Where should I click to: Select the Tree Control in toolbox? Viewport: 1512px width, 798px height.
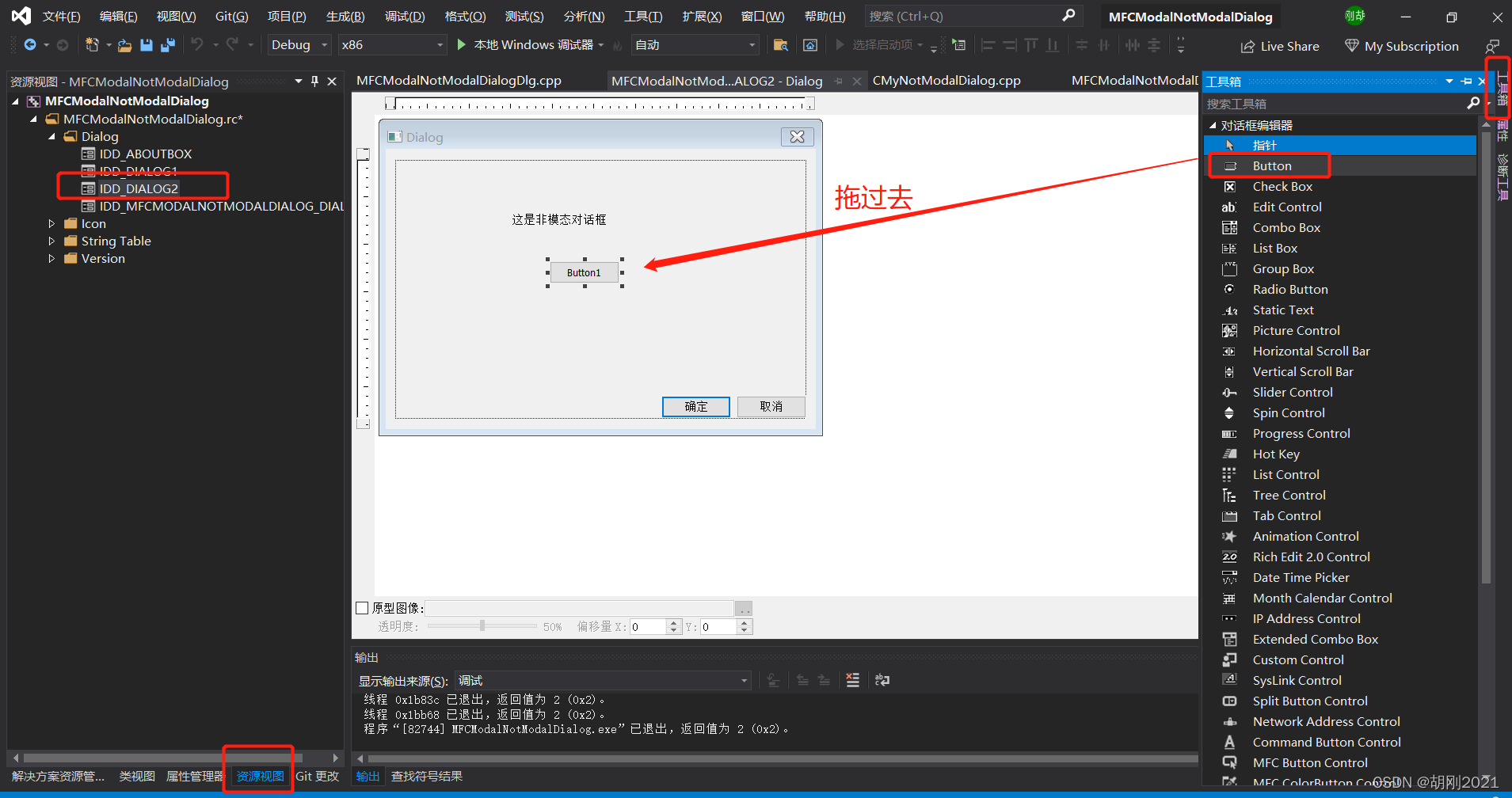pyautogui.click(x=1339, y=495)
